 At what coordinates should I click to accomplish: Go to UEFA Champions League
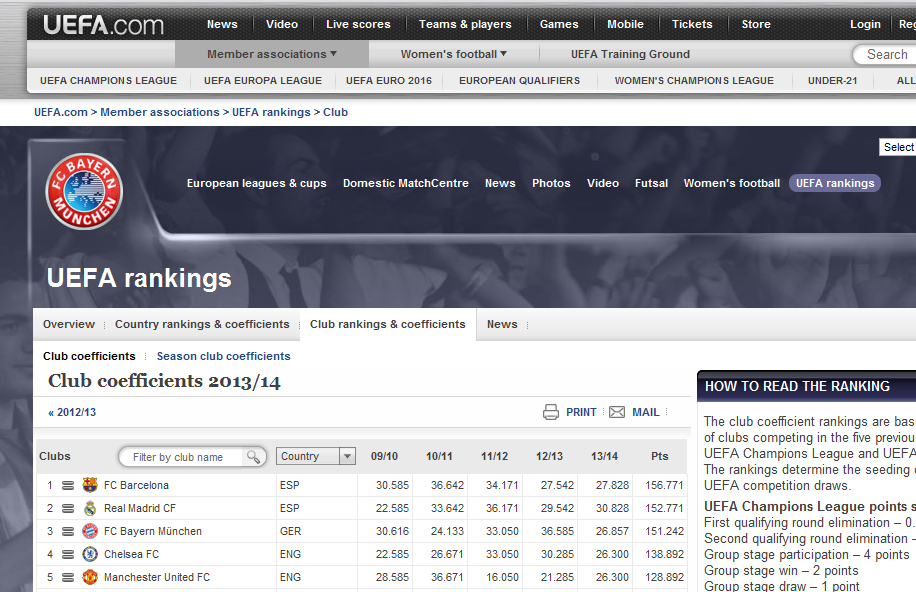point(108,81)
